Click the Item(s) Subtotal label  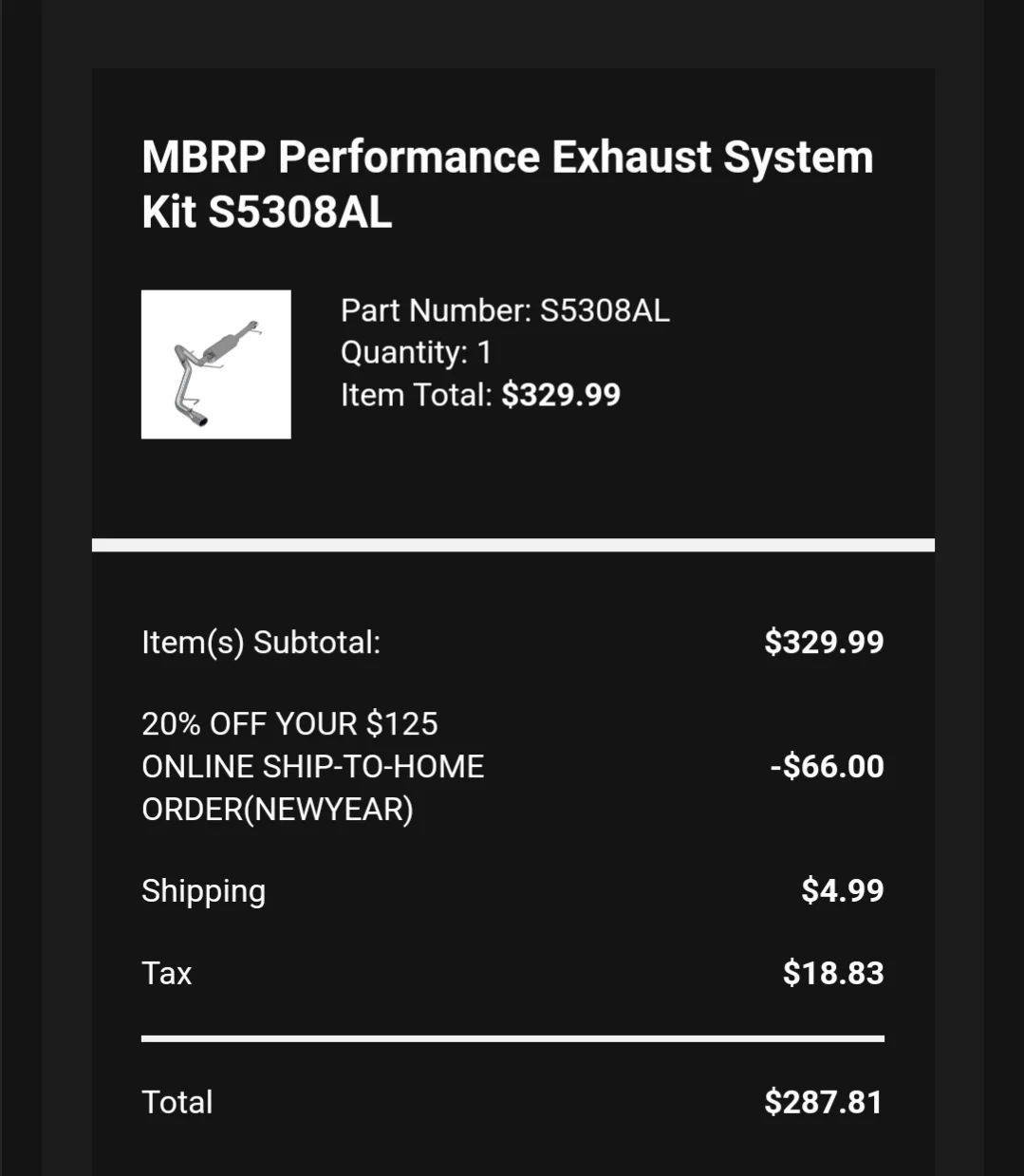261,643
